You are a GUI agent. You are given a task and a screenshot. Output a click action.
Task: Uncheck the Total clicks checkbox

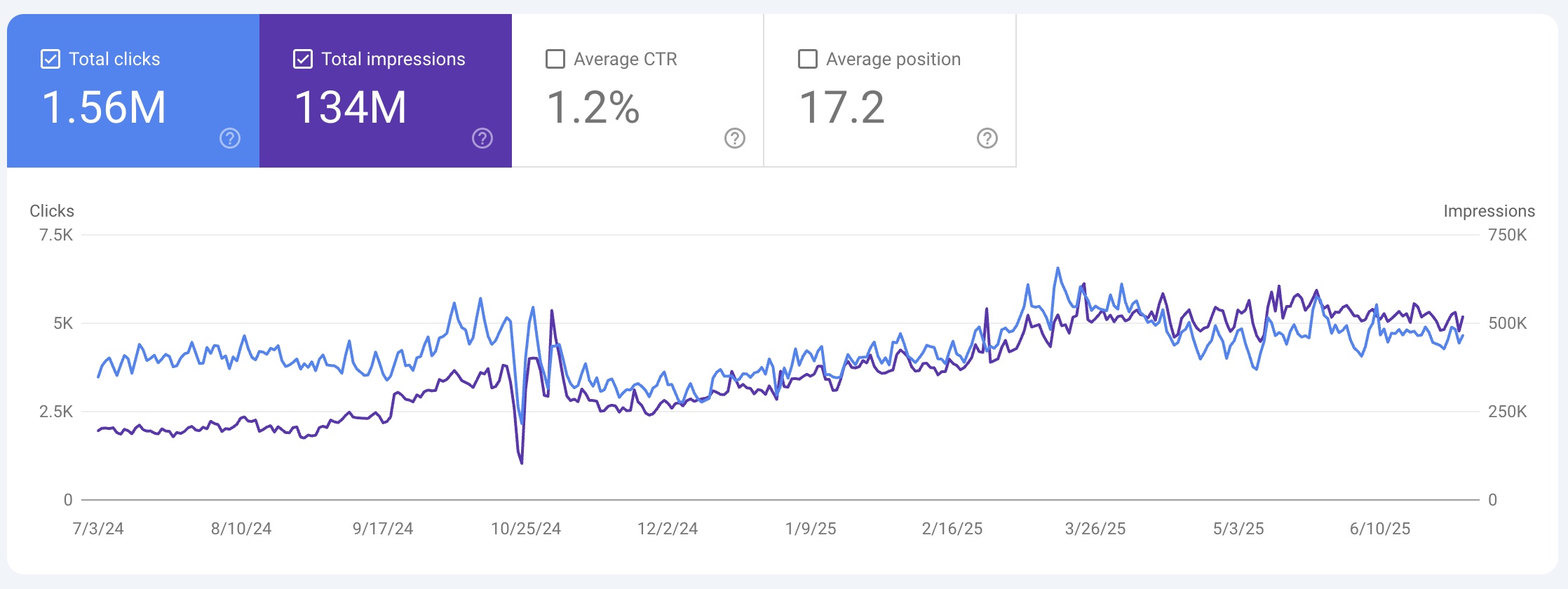point(50,59)
